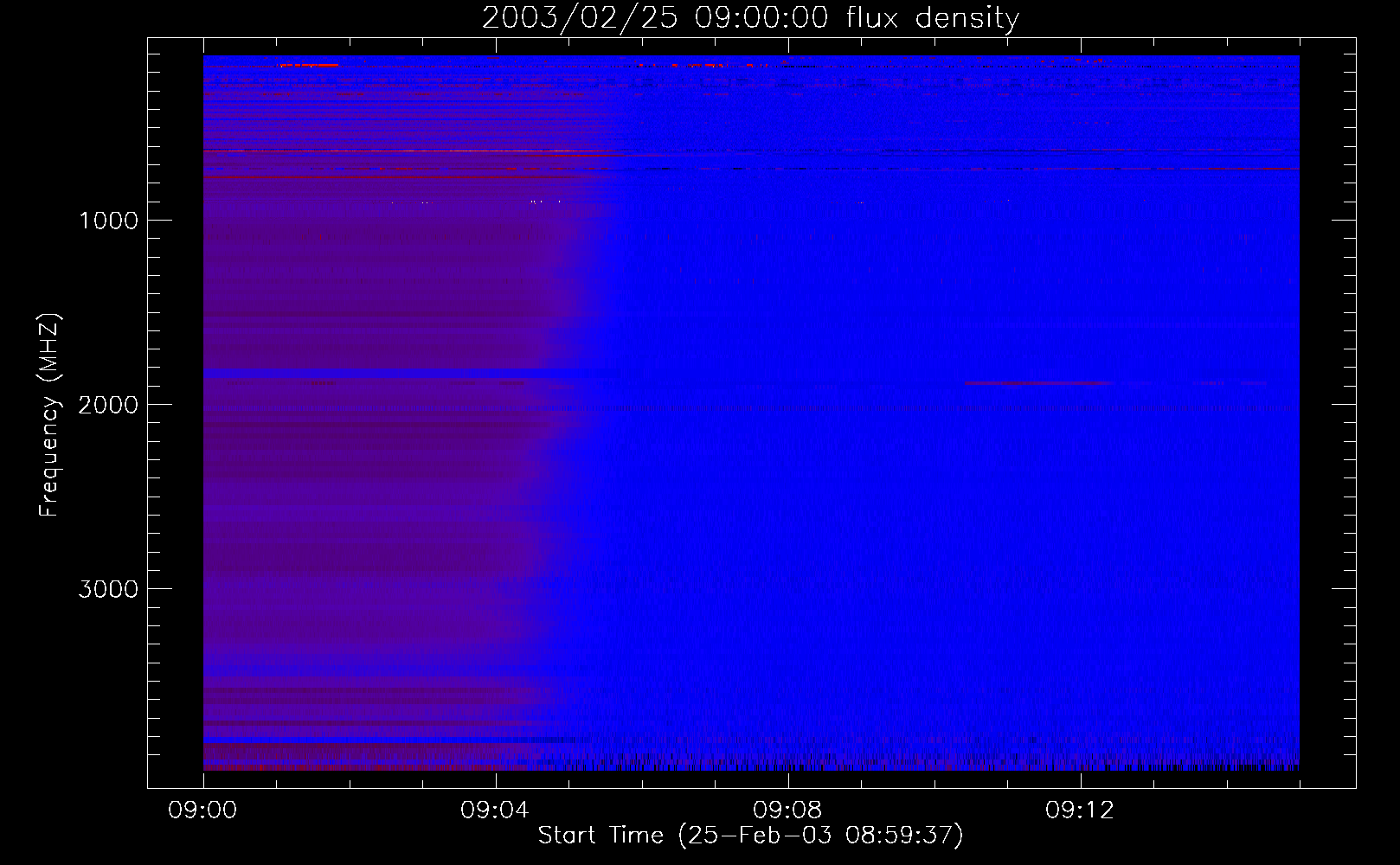Viewport: 1400px width, 865px height.
Task: Click the 09:04 time tick label
Action: (x=495, y=811)
